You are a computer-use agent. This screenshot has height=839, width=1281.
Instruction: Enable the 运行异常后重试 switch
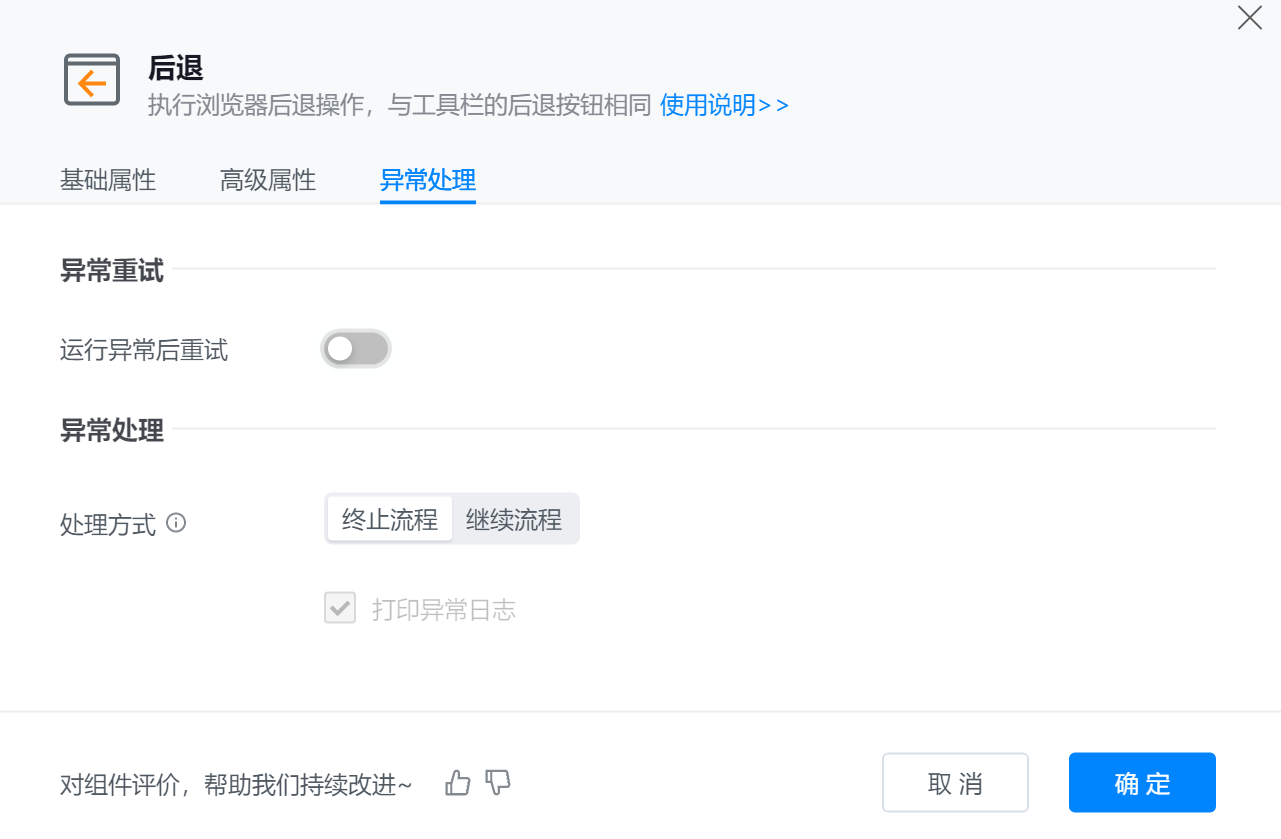pos(355,349)
